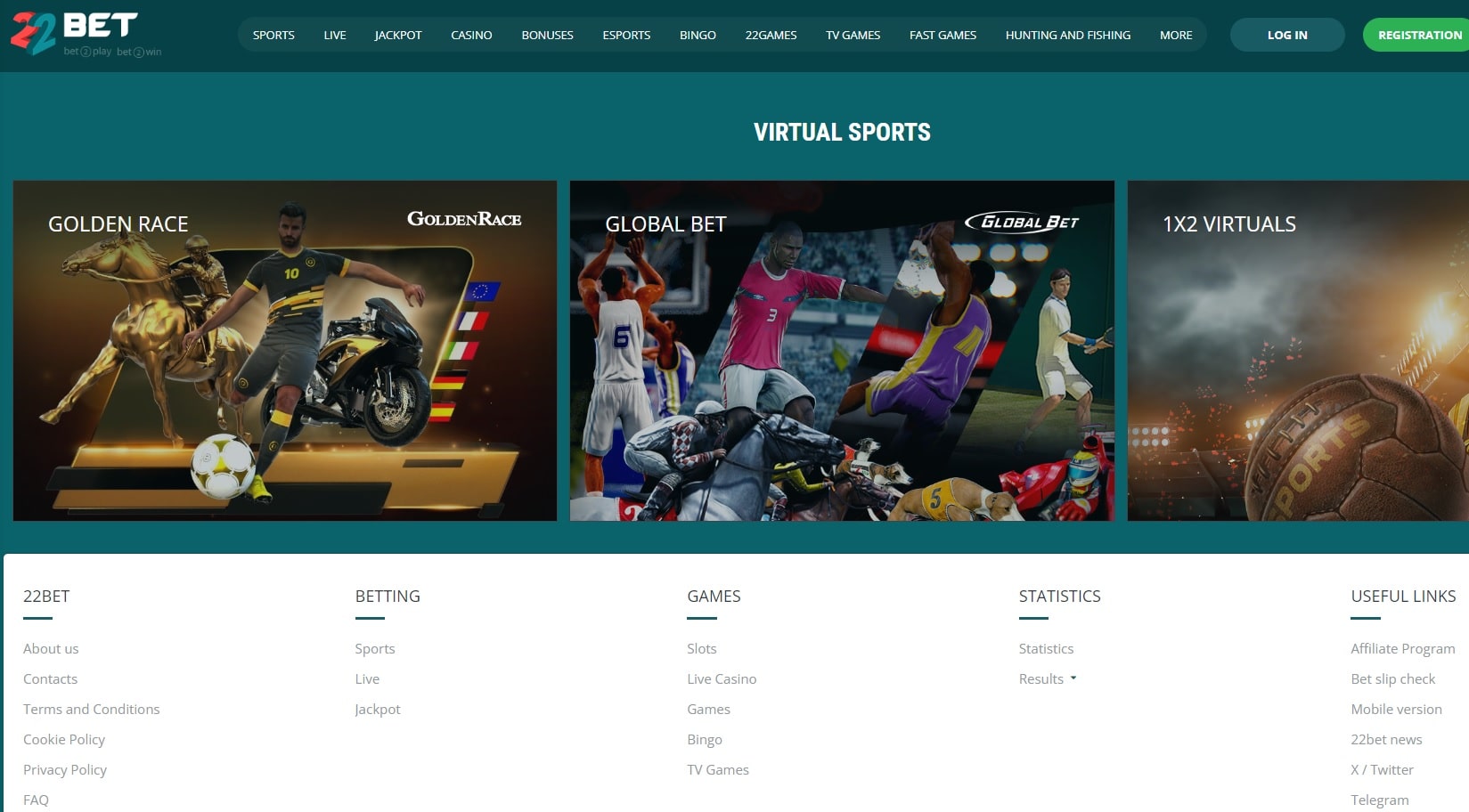Open the Sports menu item
This screenshot has height=812, width=1469.
[273, 35]
